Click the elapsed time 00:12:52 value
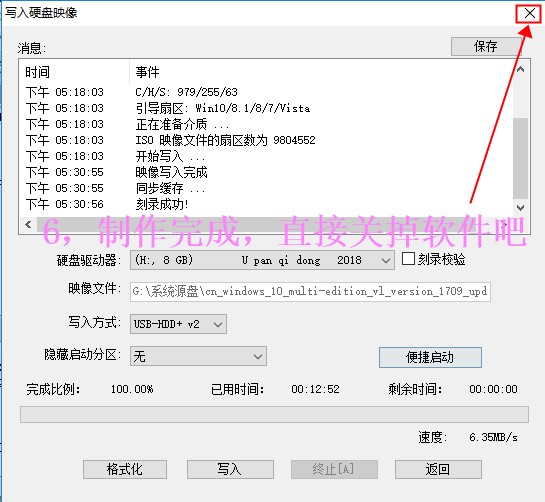Viewport: 545px width, 502px height. [x=316, y=389]
